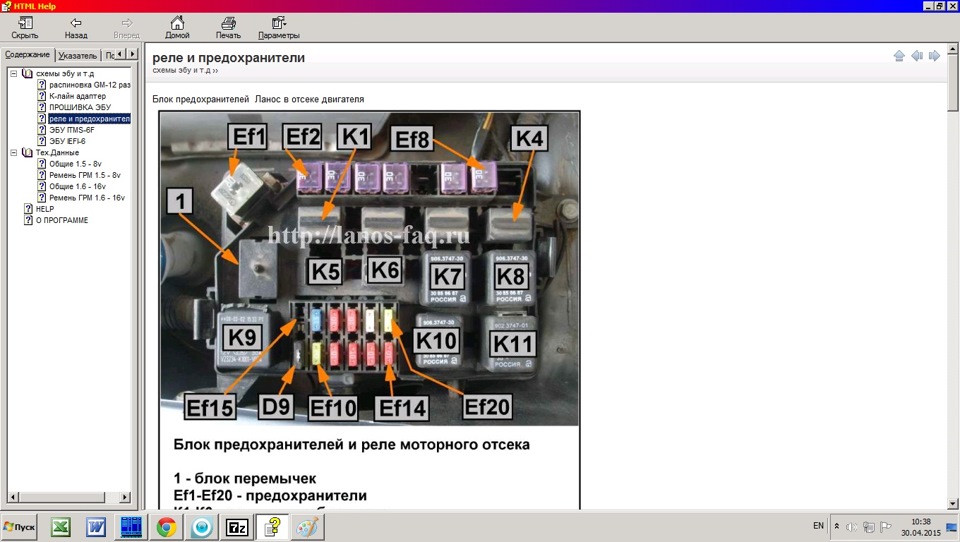Open the network tray icon
960x542 pixels.
[869, 527]
